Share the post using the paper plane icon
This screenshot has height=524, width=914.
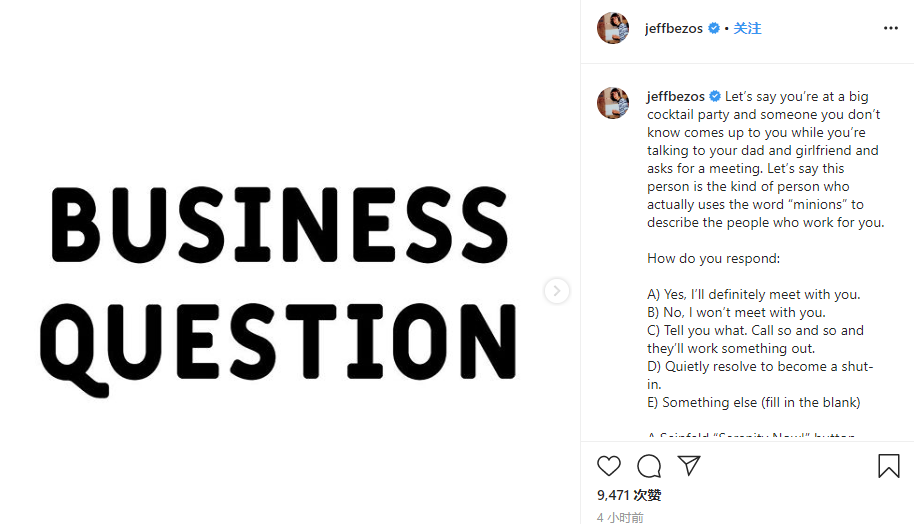pos(689,466)
